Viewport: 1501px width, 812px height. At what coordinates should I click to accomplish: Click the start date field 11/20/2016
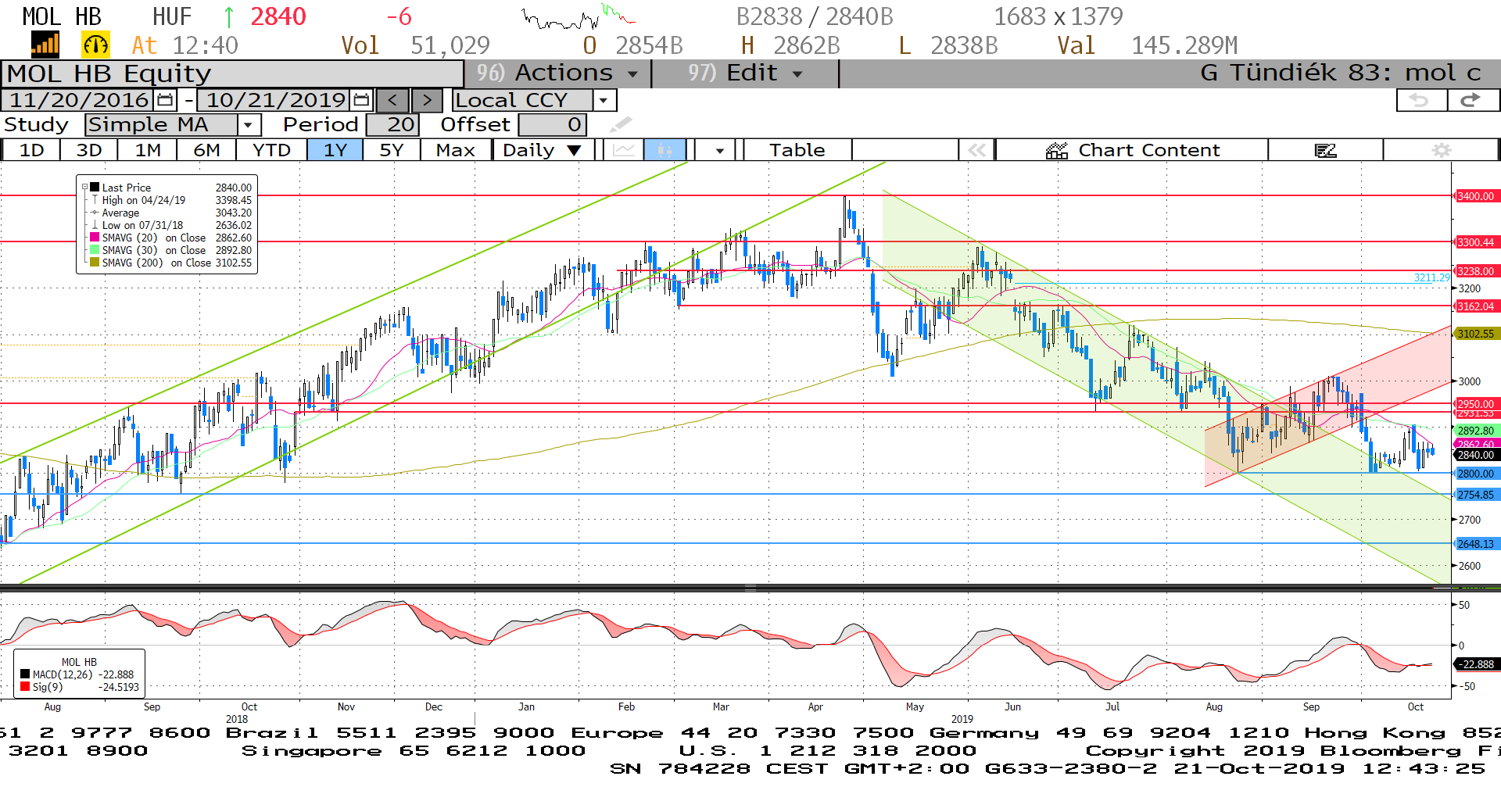[78, 100]
